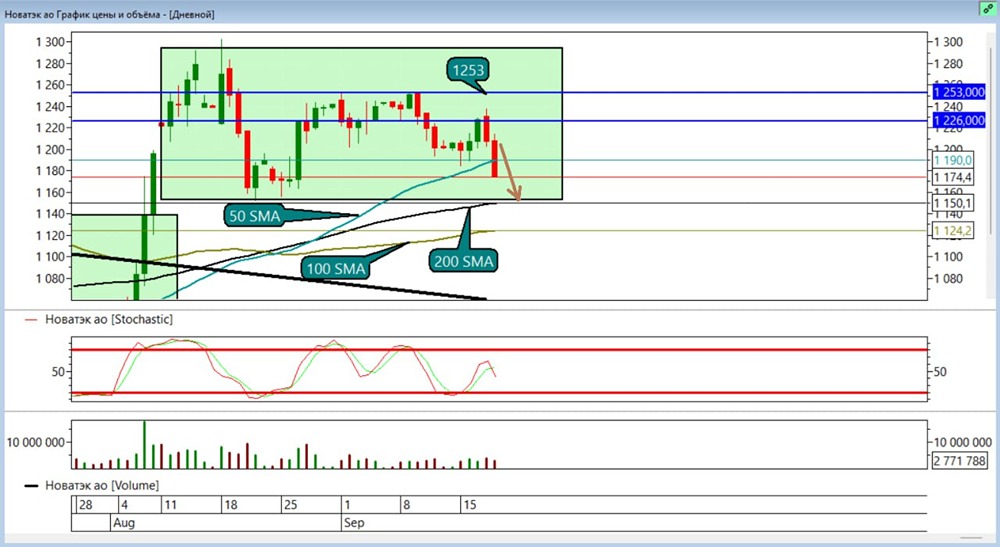1000x547 pixels.
Task: Click the brown downward arrow on the chart
Action: pyautogui.click(x=510, y=172)
